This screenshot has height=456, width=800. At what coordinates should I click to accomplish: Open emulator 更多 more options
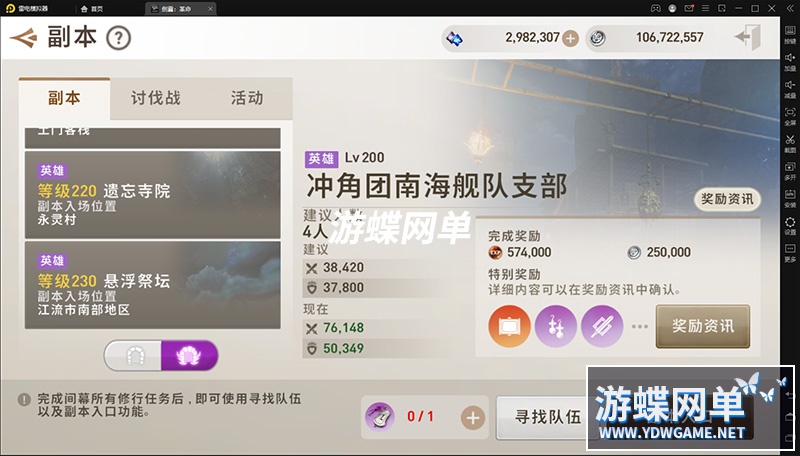(x=790, y=254)
